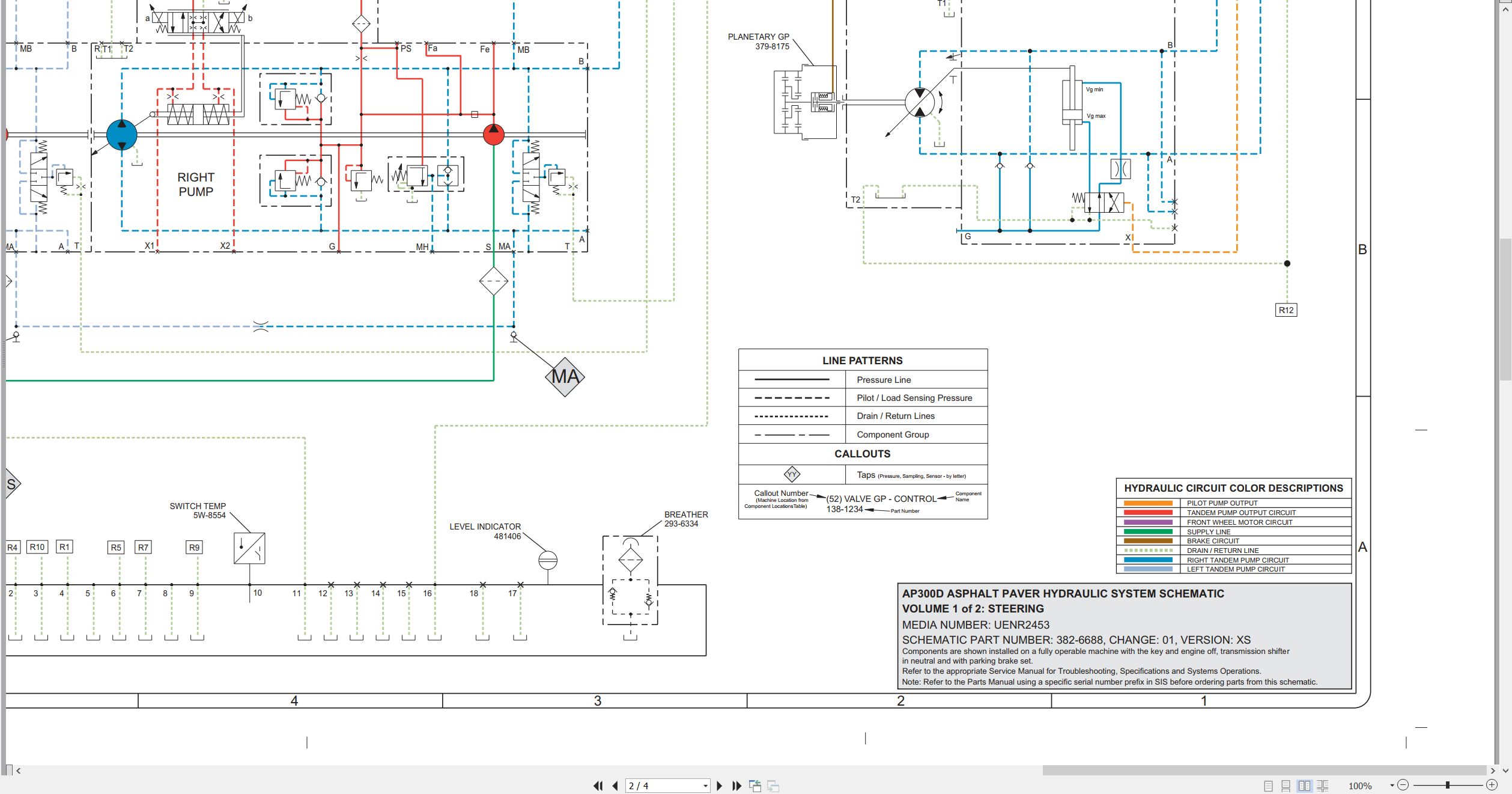Viewport: 1512px width, 794px height.
Task: Toggle facing pages layout
Action: pyautogui.click(x=1304, y=786)
